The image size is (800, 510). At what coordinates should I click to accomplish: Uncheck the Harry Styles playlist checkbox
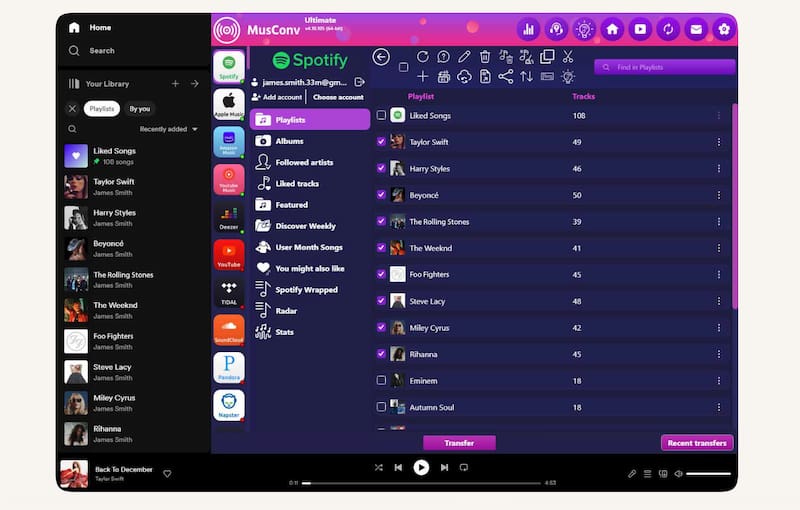(x=381, y=168)
